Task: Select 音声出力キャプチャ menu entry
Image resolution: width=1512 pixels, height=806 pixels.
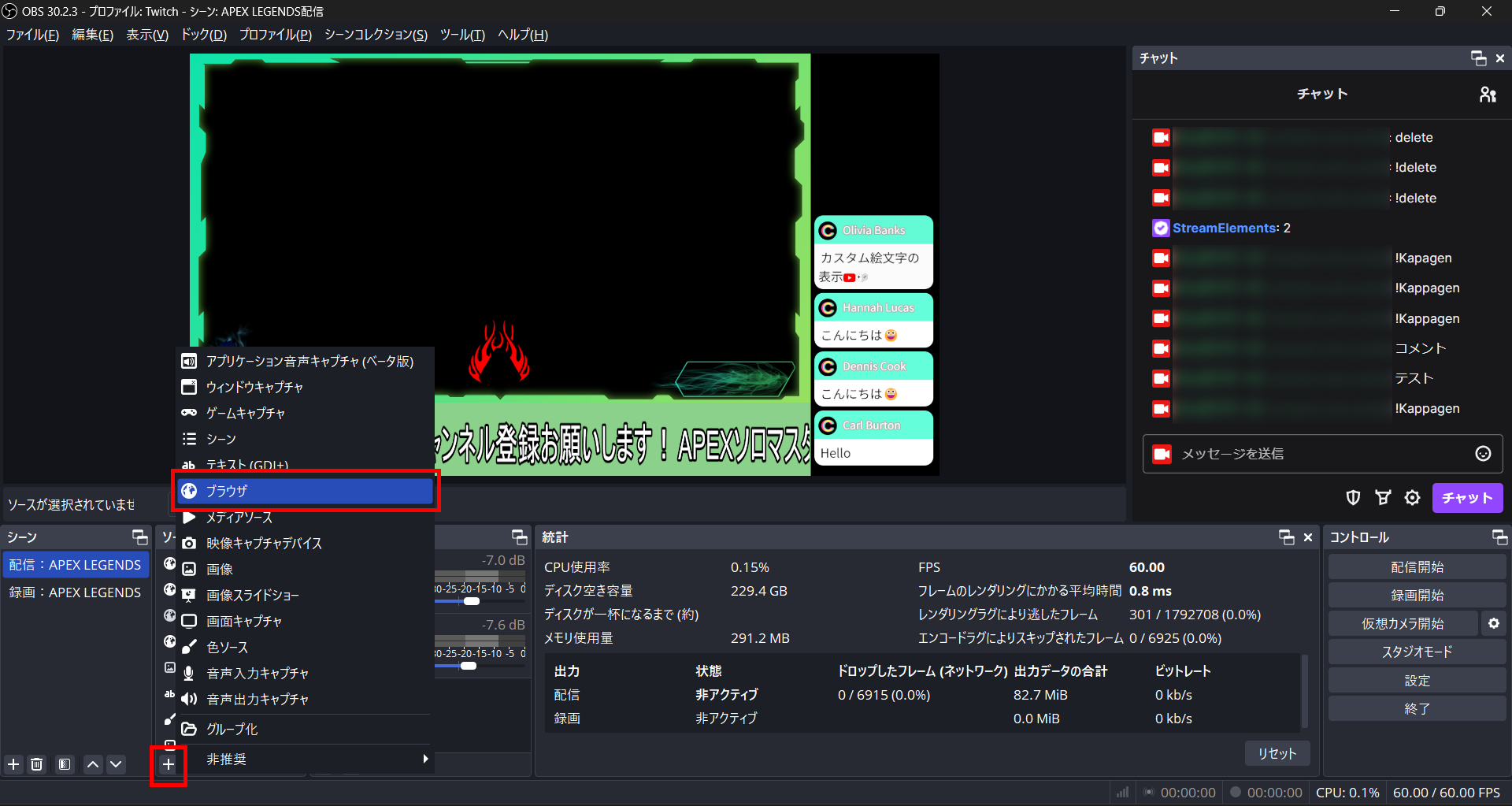Action: click(306, 699)
